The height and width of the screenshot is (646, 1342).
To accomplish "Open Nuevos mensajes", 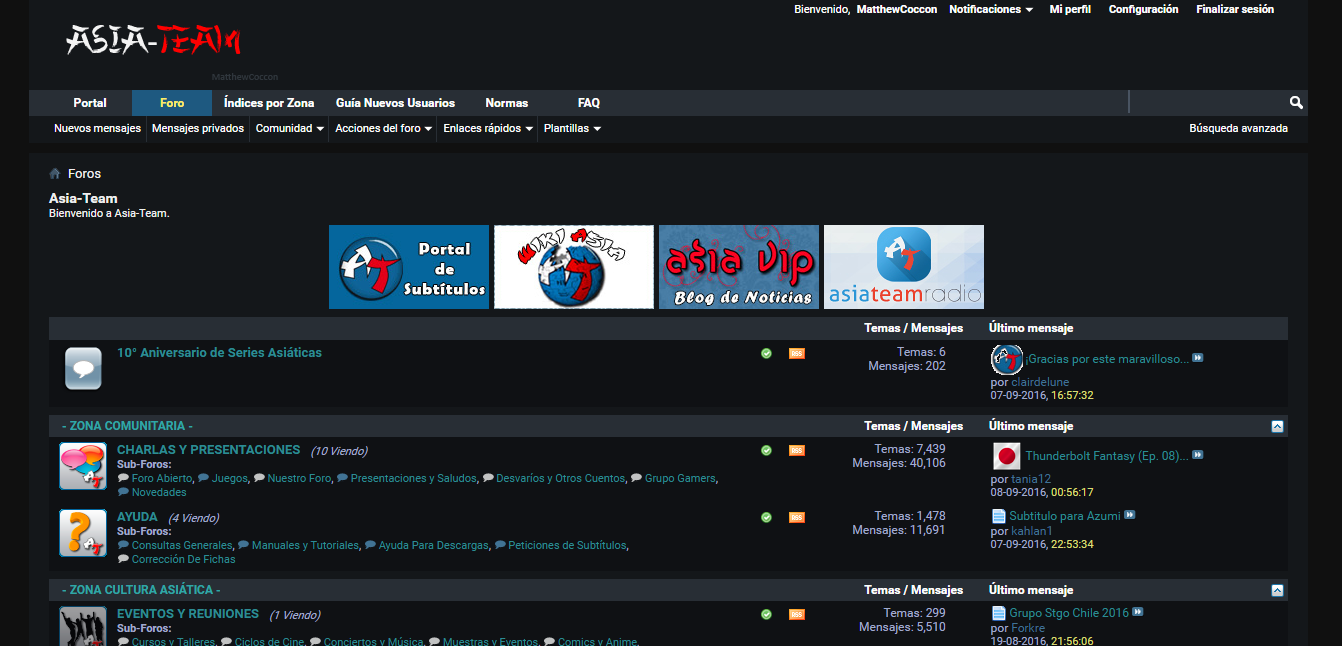I will tap(97, 128).
